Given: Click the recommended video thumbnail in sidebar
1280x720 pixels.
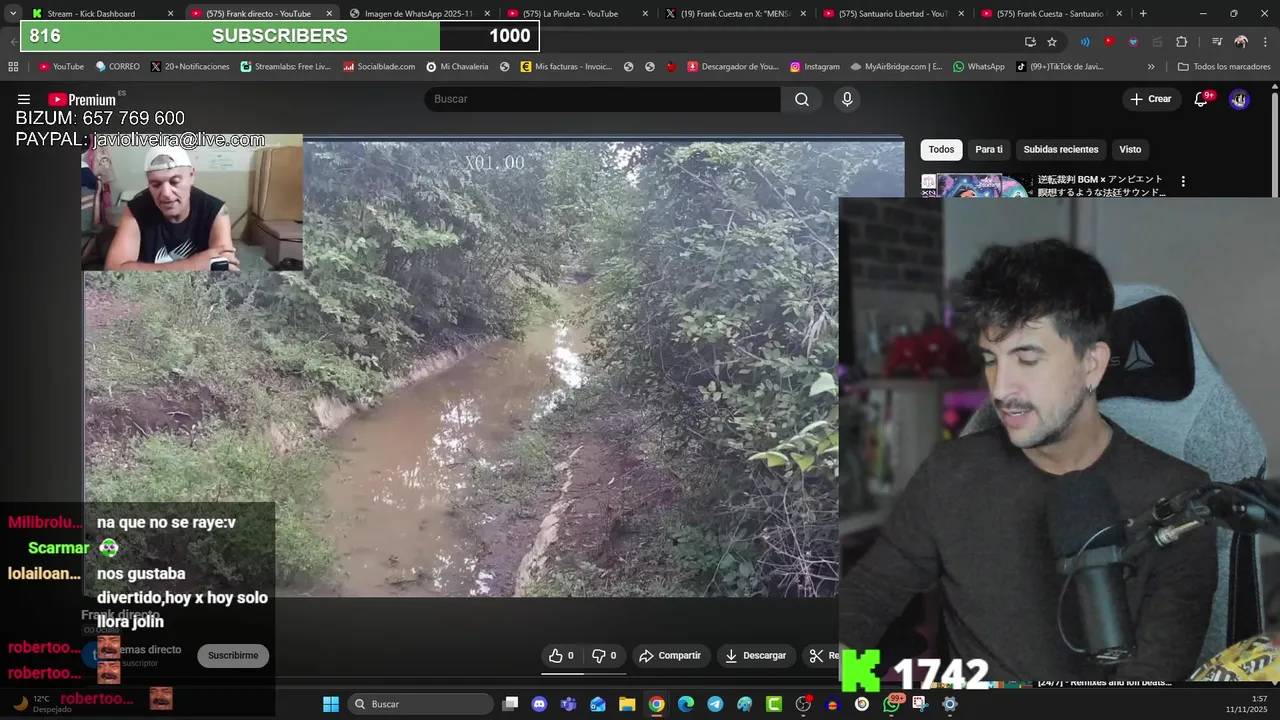Looking at the screenshot, I should [x=975, y=186].
